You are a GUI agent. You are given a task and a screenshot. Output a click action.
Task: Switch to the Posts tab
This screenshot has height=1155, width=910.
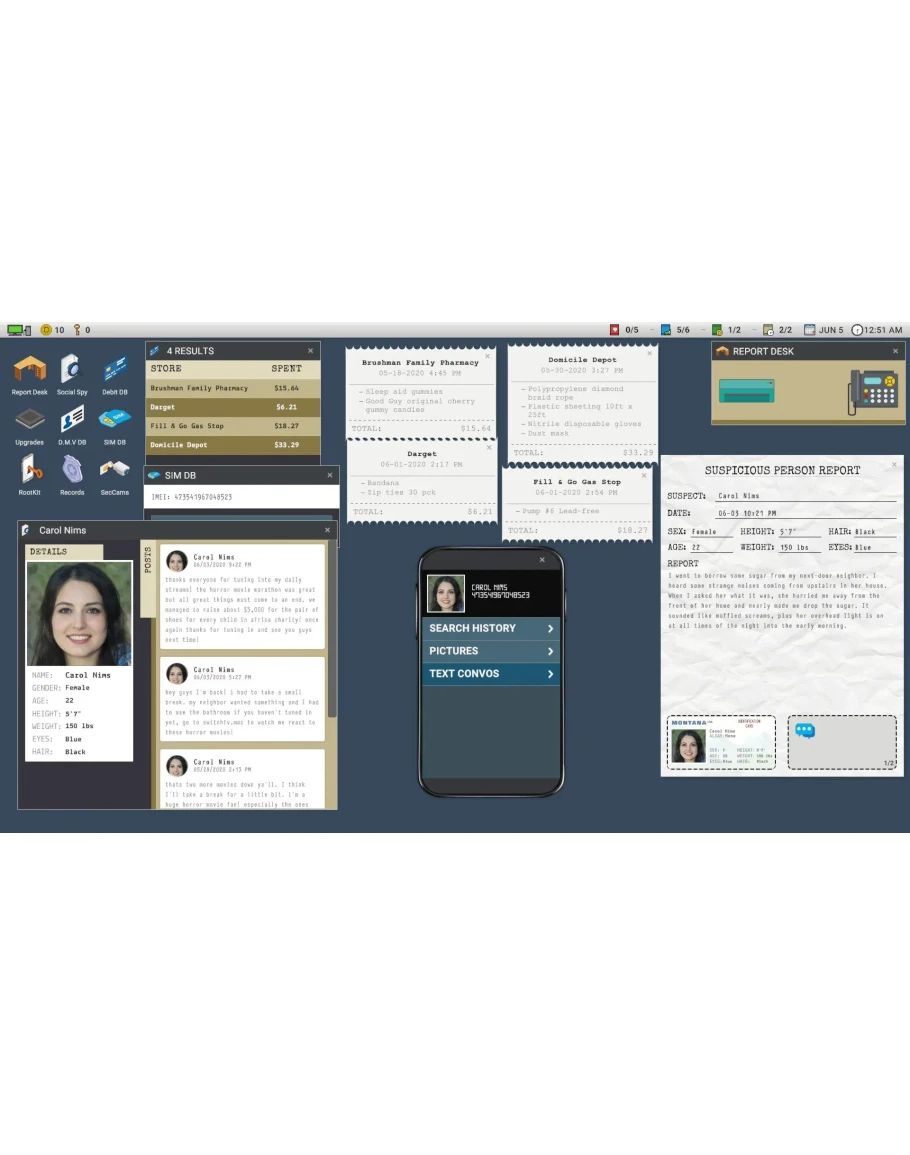point(148,559)
